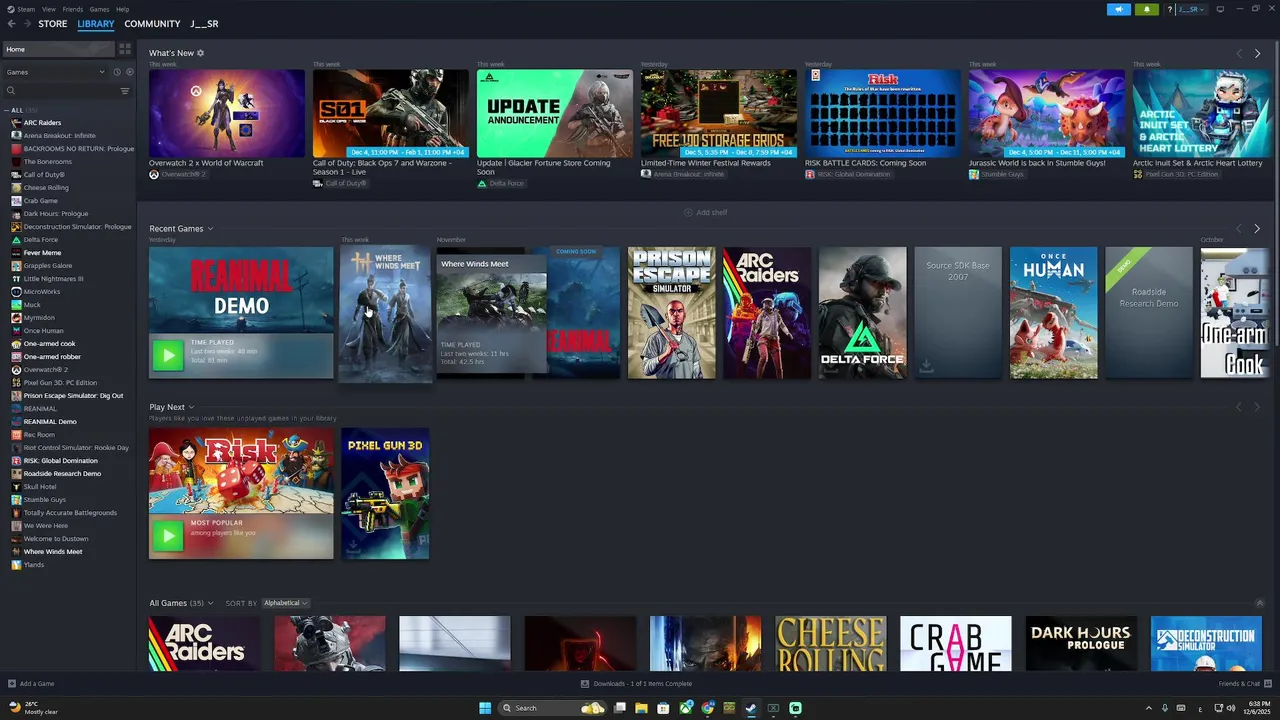Open Dark Hours Prologue tile in All Games

click(1081, 643)
